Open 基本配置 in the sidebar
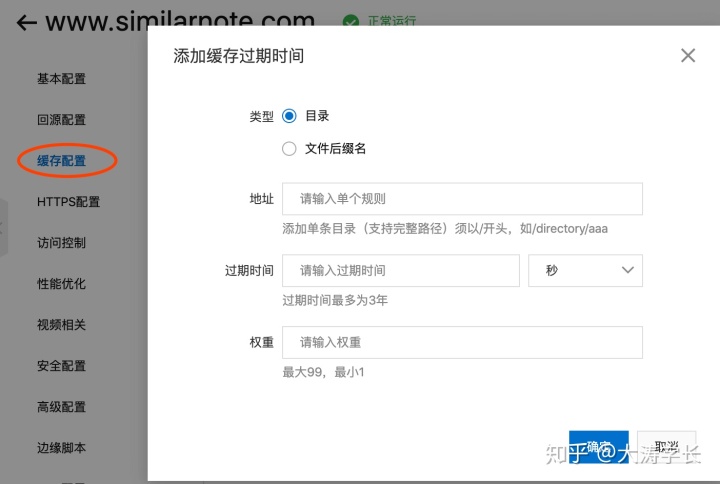 coord(62,79)
